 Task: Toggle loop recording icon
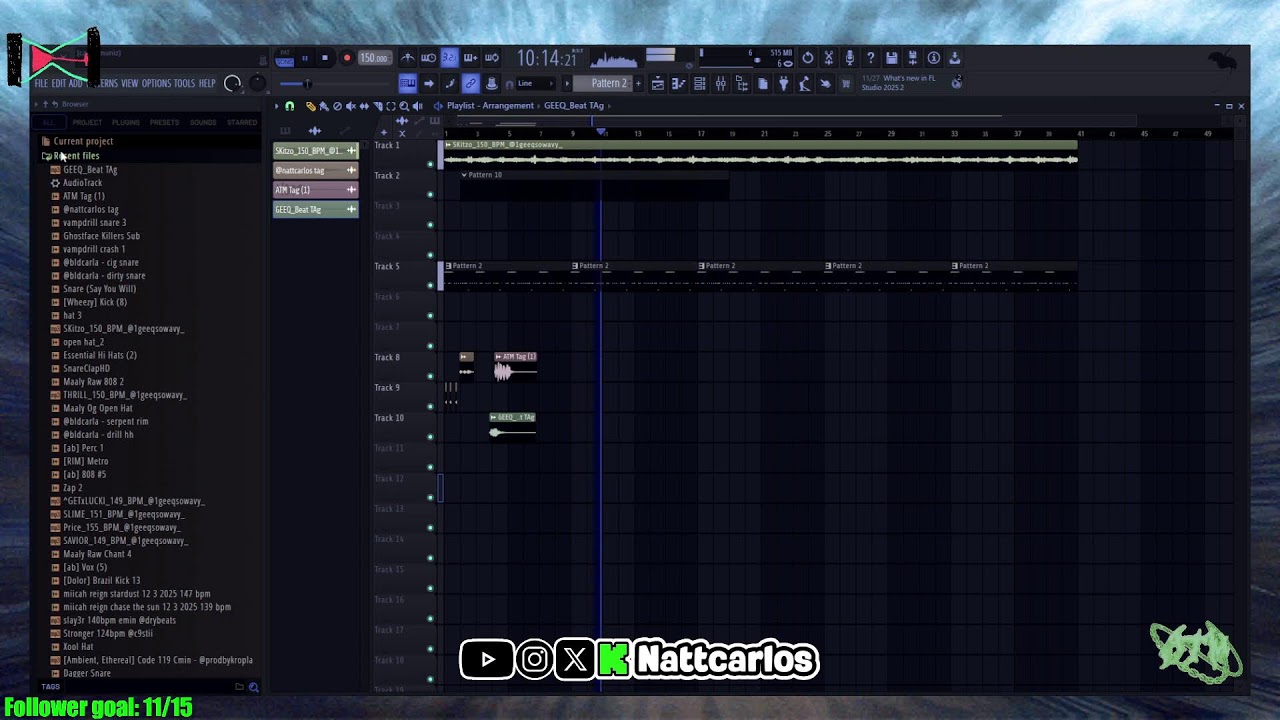click(x=491, y=58)
